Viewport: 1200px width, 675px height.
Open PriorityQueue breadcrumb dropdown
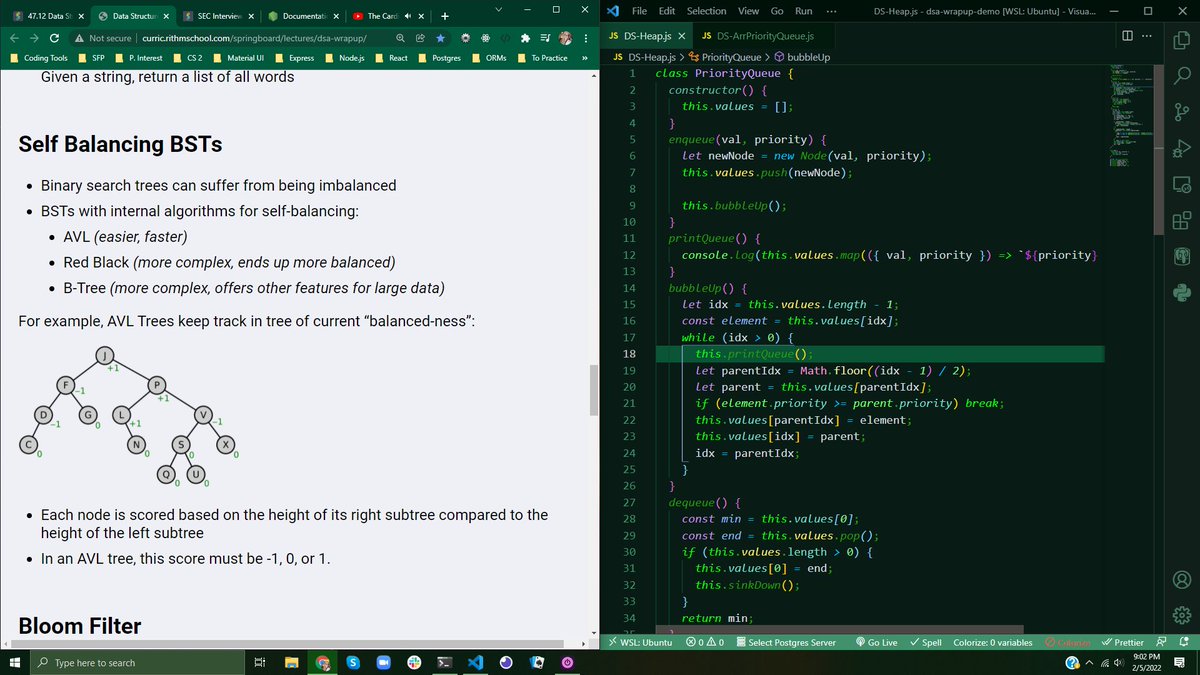(725, 57)
